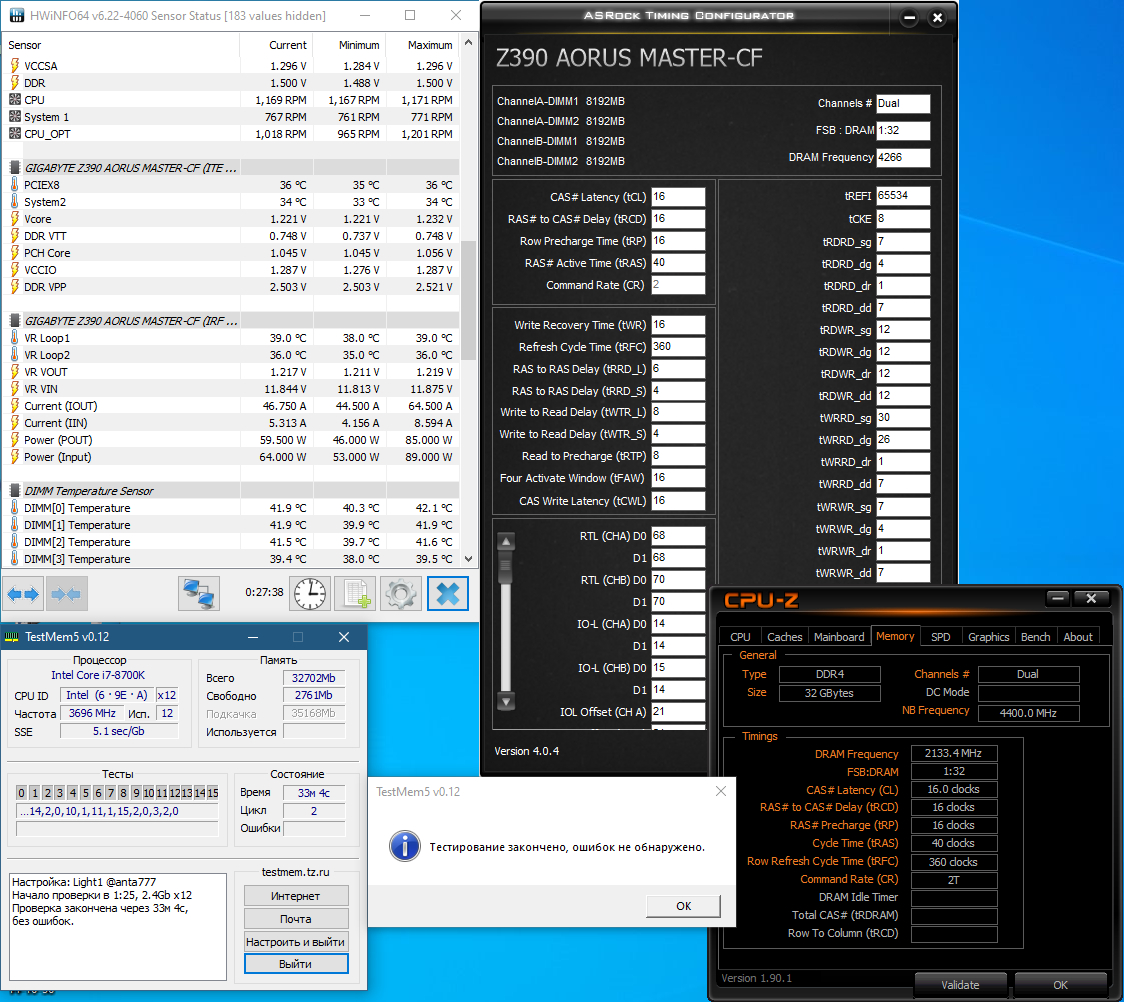Click the Validate button in CPU-Z
1124x1002 pixels.
point(960,985)
